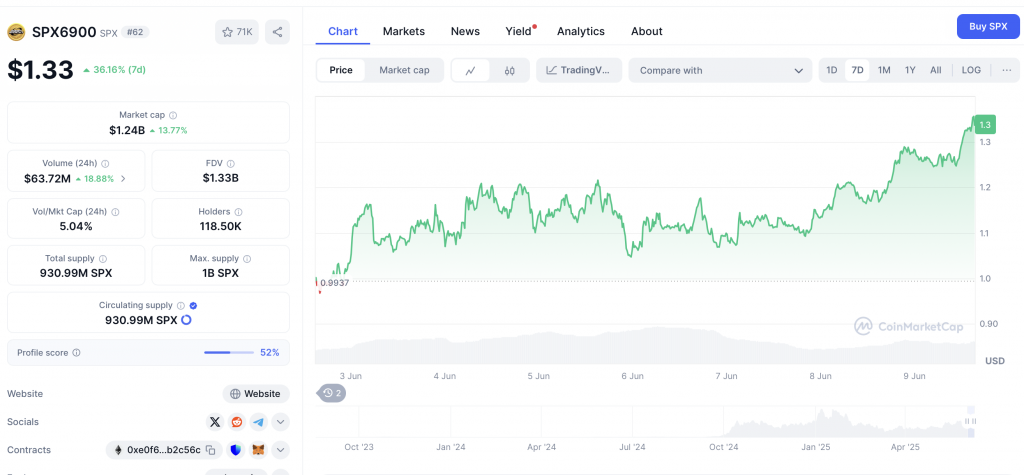Open the About tab
Image resolution: width=1024 pixels, height=475 pixels.
pos(647,31)
